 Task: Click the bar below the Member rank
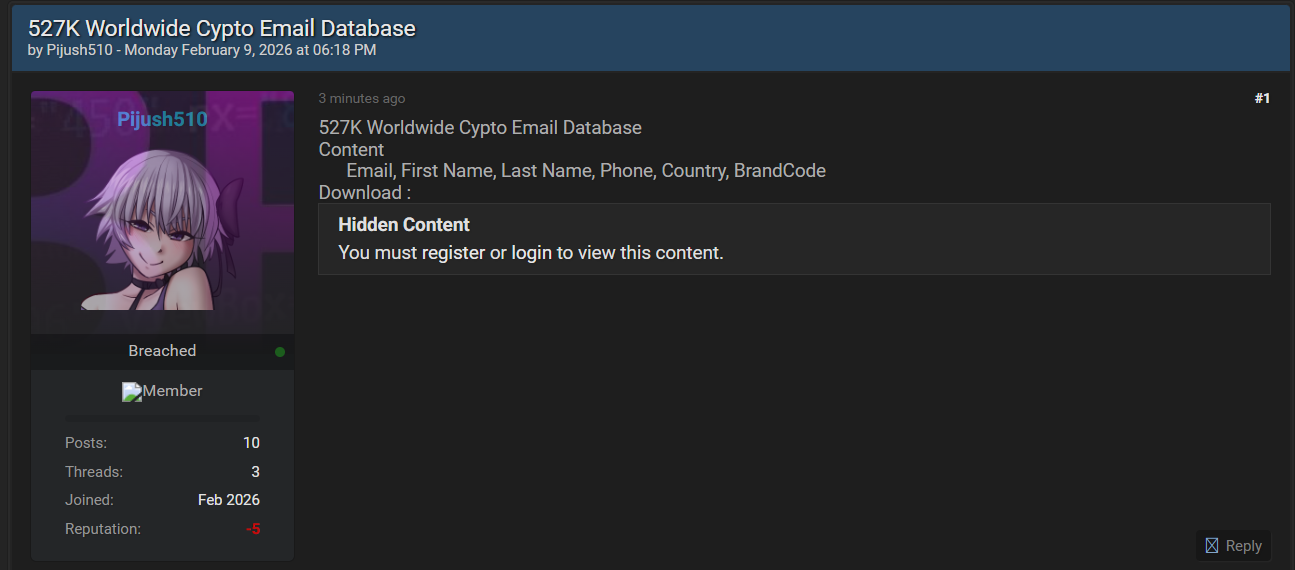click(x=162, y=417)
